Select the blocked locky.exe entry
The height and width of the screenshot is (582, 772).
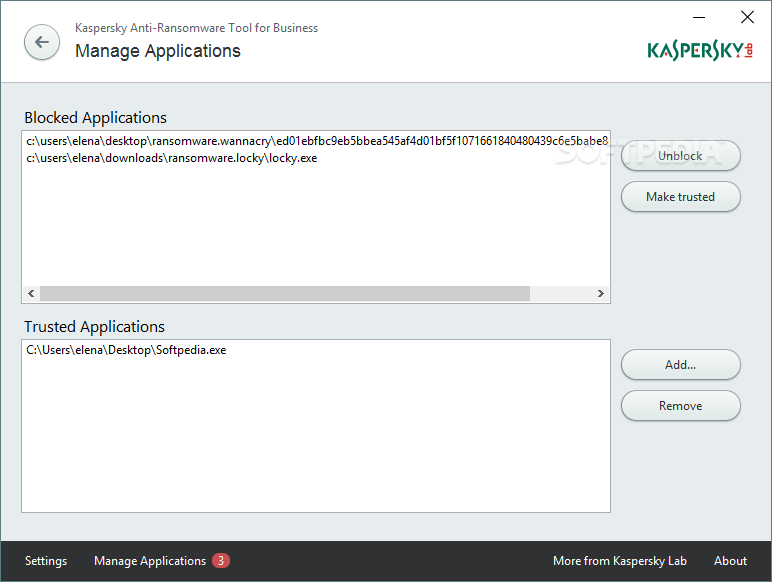pyautogui.click(x=316, y=158)
